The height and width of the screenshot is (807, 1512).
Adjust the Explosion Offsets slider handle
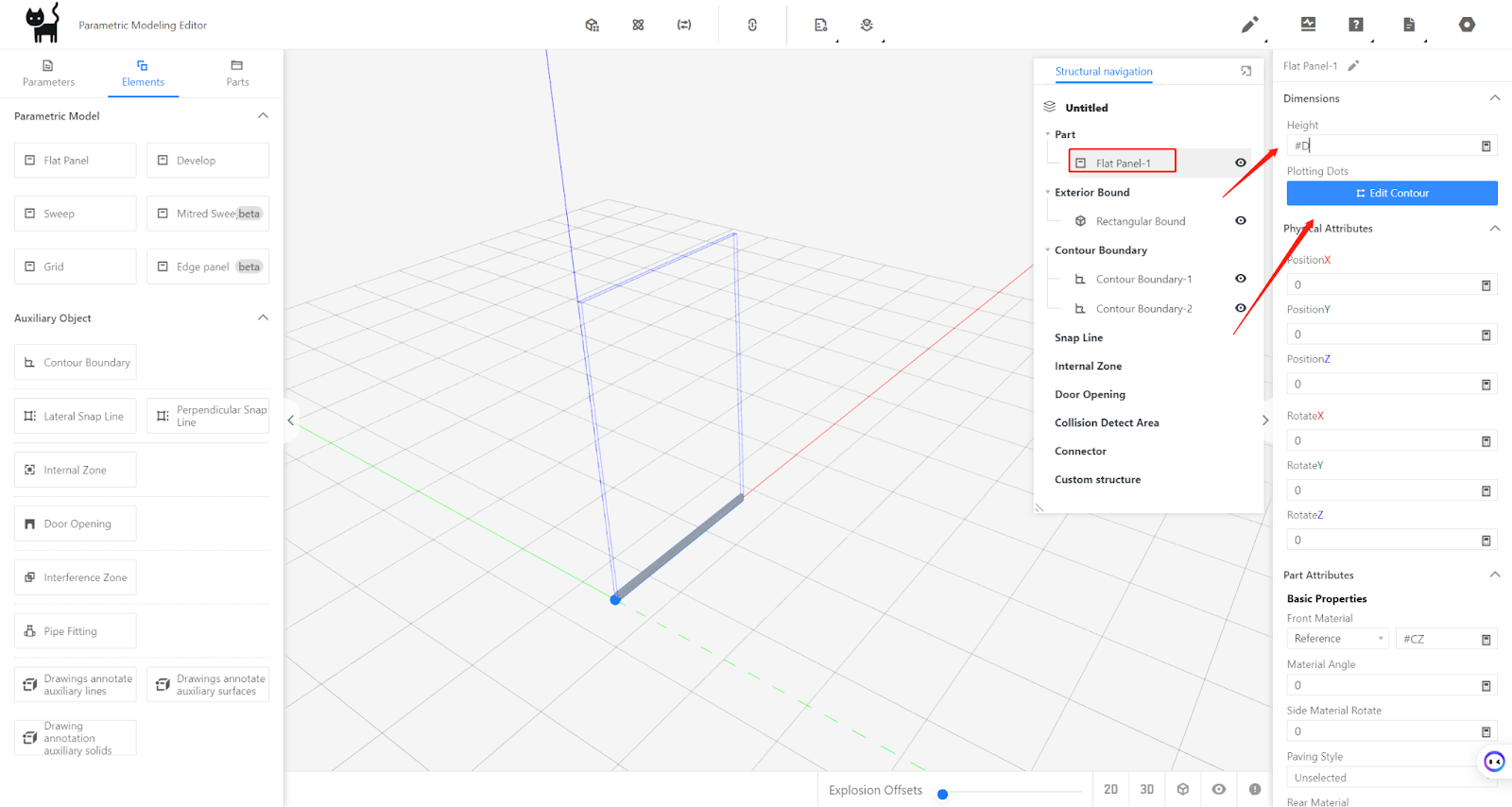click(x=942, y=794)
